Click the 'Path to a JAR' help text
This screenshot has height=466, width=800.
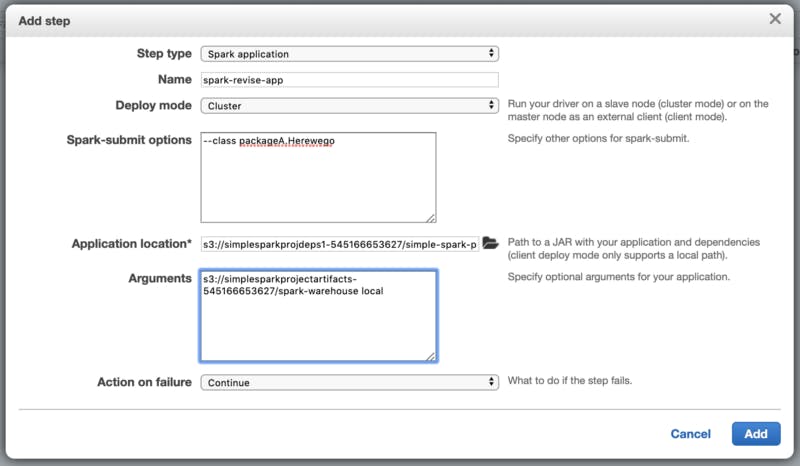coord(633,249)
